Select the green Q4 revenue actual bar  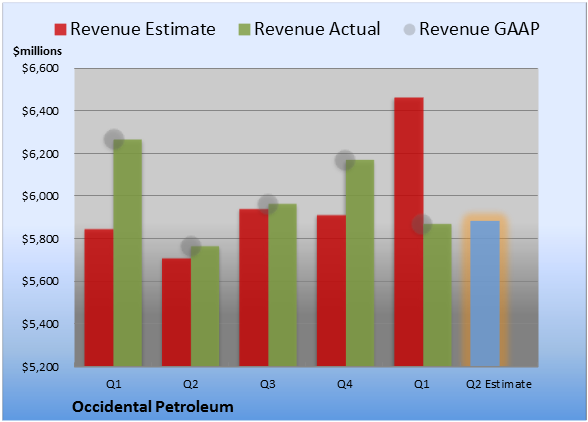coord(360,263)
